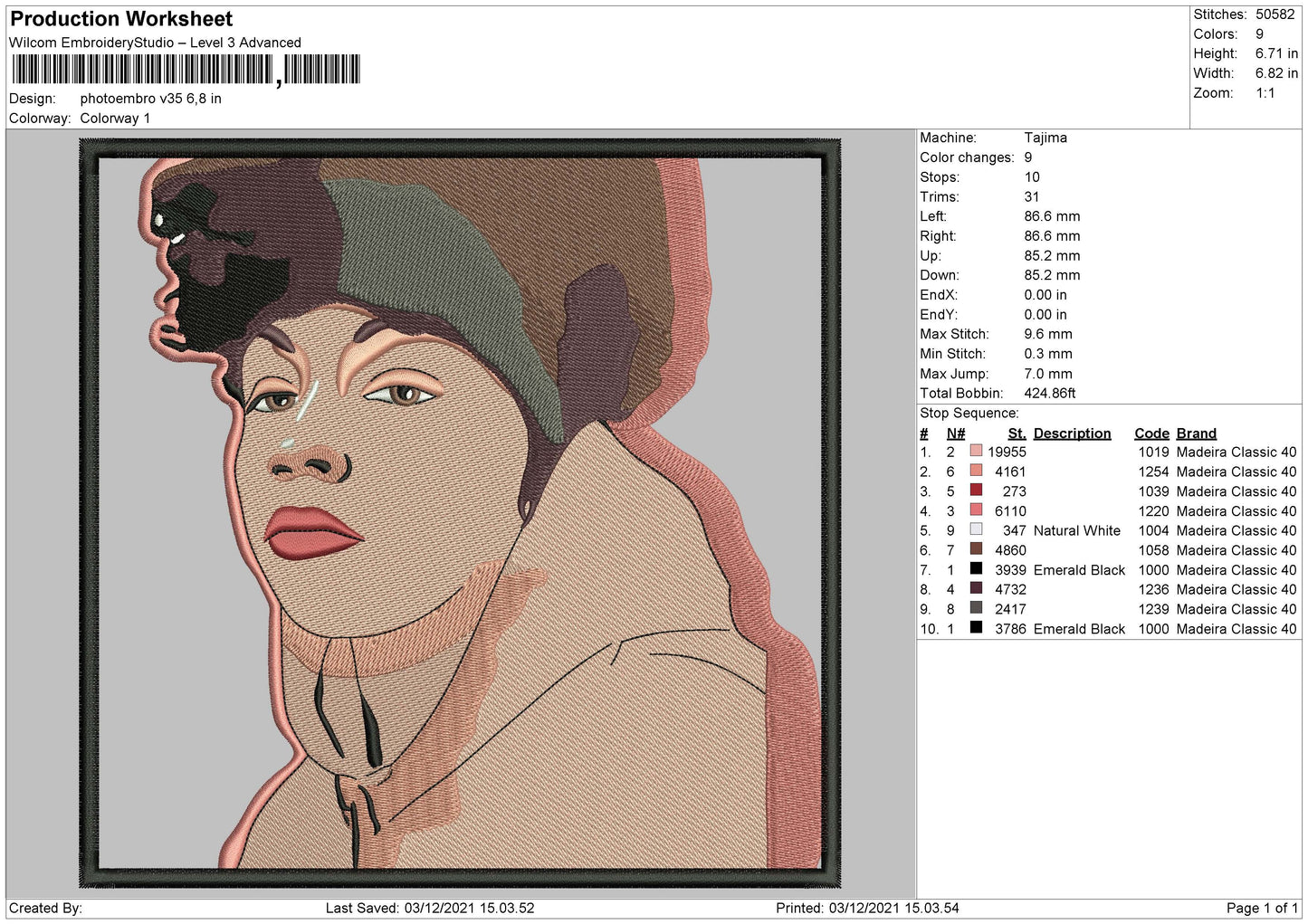
Task: Click the Max Stitch value '9.6 mm'
Action: tap(1048, 334)
